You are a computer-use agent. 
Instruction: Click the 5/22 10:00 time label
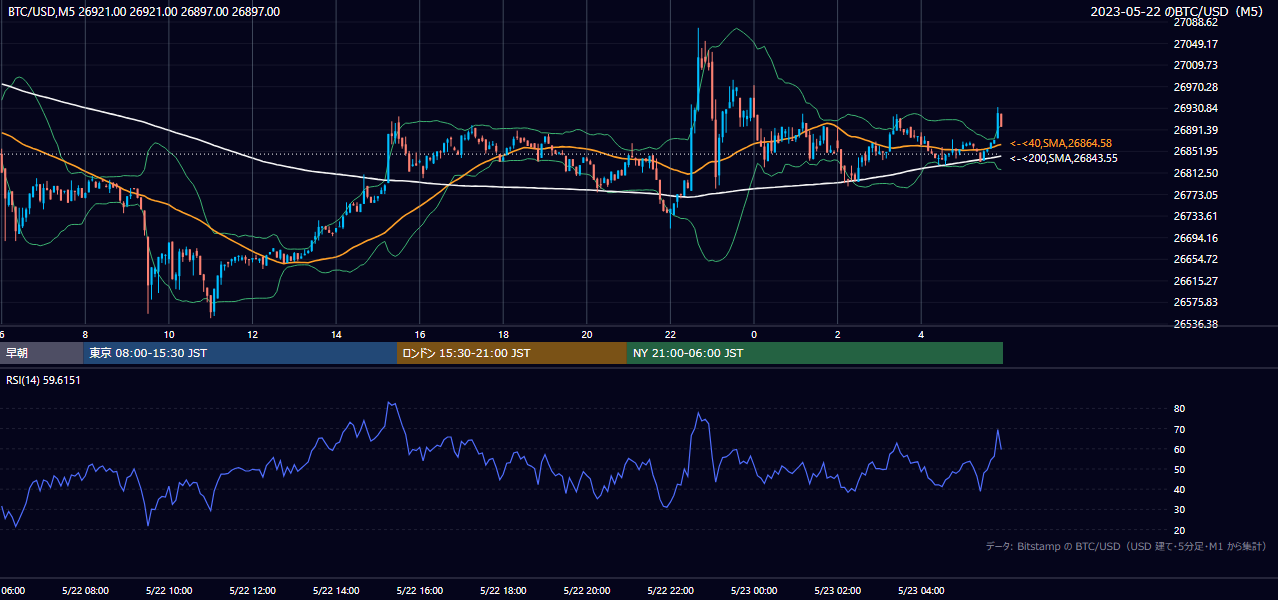click(169, 590)
